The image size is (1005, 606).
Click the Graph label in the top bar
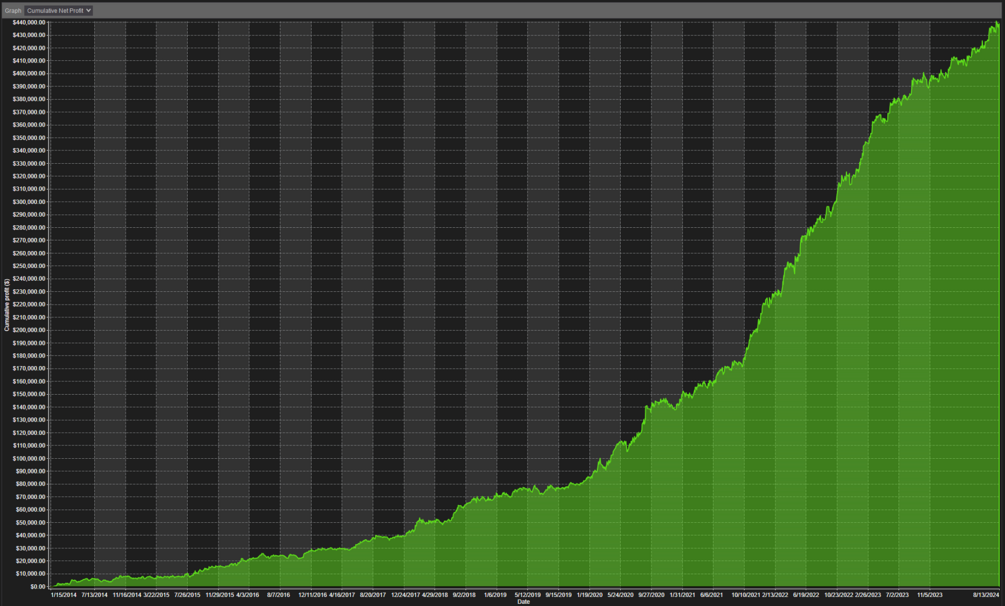point(13,10)
